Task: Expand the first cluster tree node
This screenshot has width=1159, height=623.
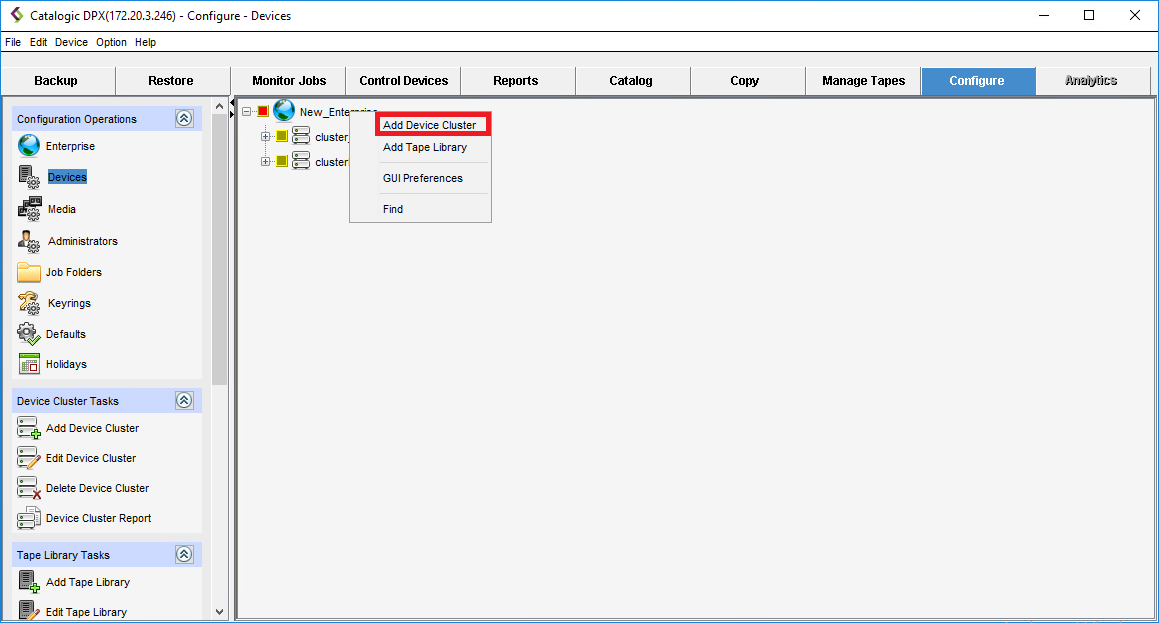Action: (266, 137)
